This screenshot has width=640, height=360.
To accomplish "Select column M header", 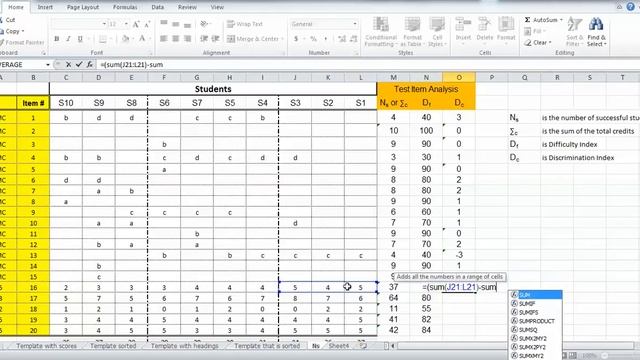I will [393, 77].
